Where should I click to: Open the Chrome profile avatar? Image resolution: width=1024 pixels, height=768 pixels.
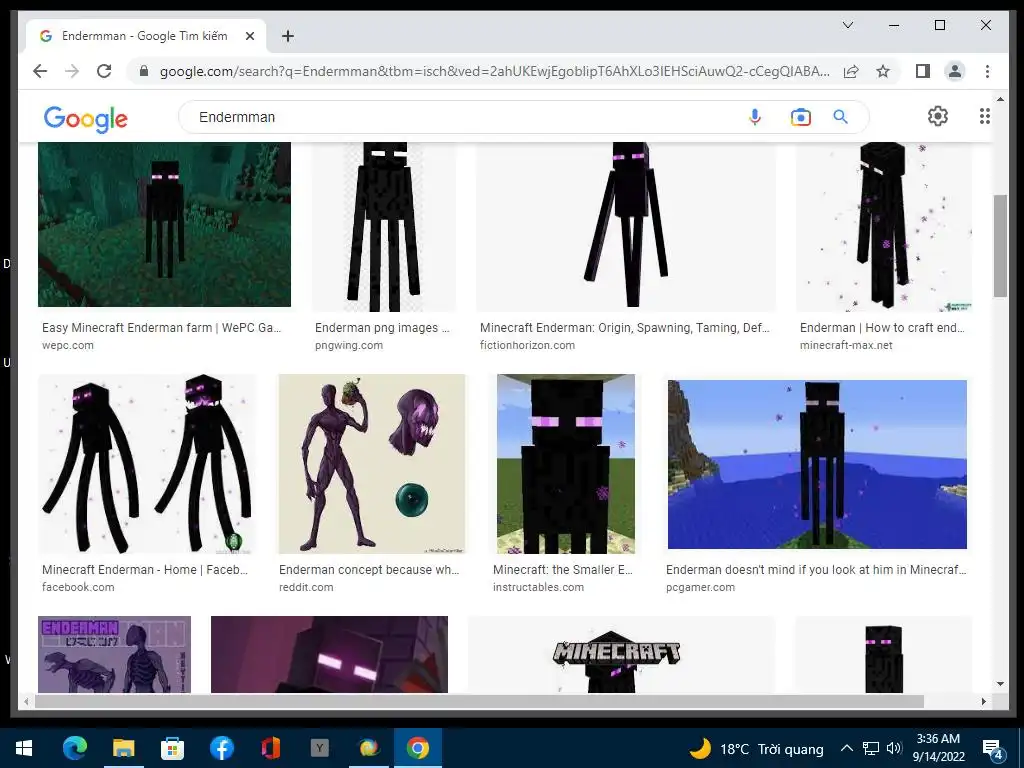pos(955,71)
